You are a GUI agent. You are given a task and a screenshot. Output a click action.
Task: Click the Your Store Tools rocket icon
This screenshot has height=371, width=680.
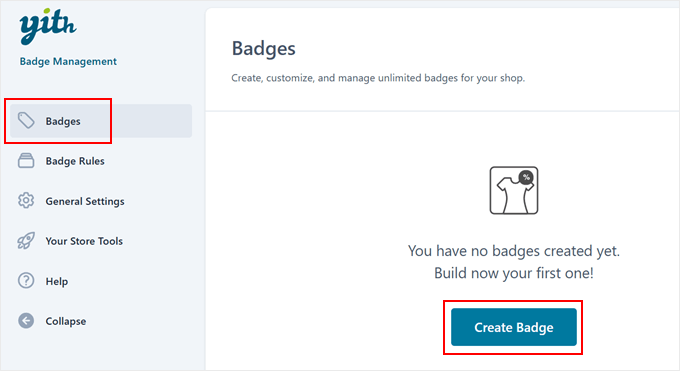(26, 241)
